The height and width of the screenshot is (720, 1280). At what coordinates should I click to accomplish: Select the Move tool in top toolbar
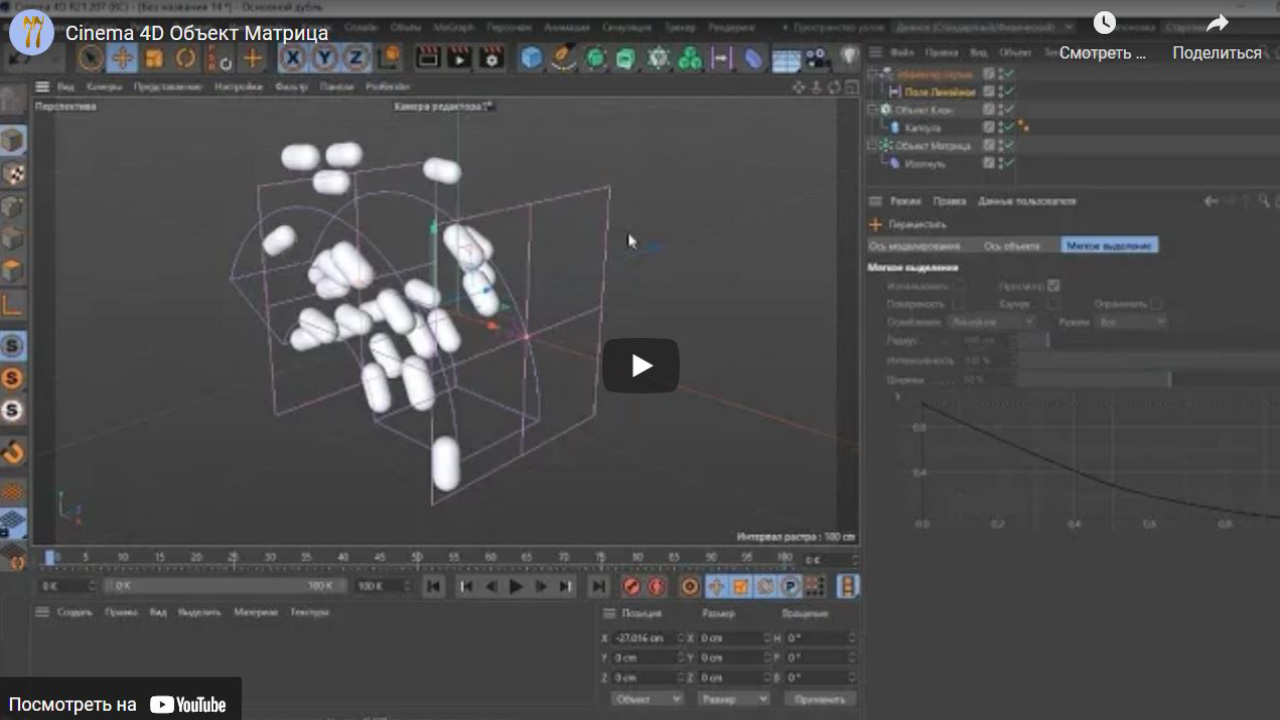coord(122,58)
